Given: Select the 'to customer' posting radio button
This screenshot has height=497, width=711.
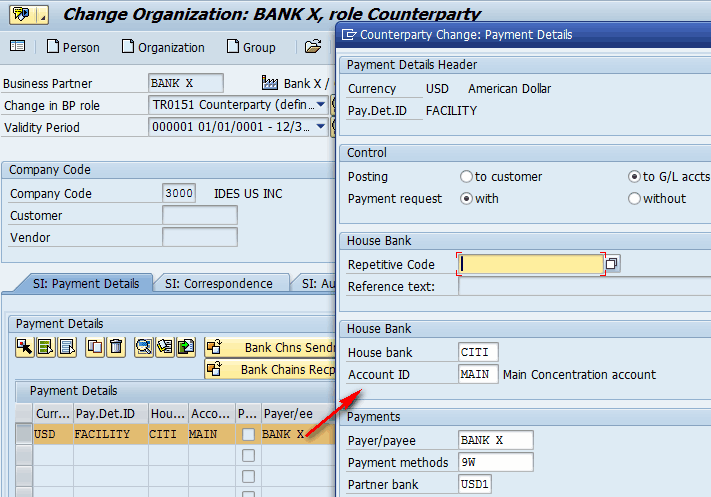Looking at the screenshot, I should pos(466,177).
